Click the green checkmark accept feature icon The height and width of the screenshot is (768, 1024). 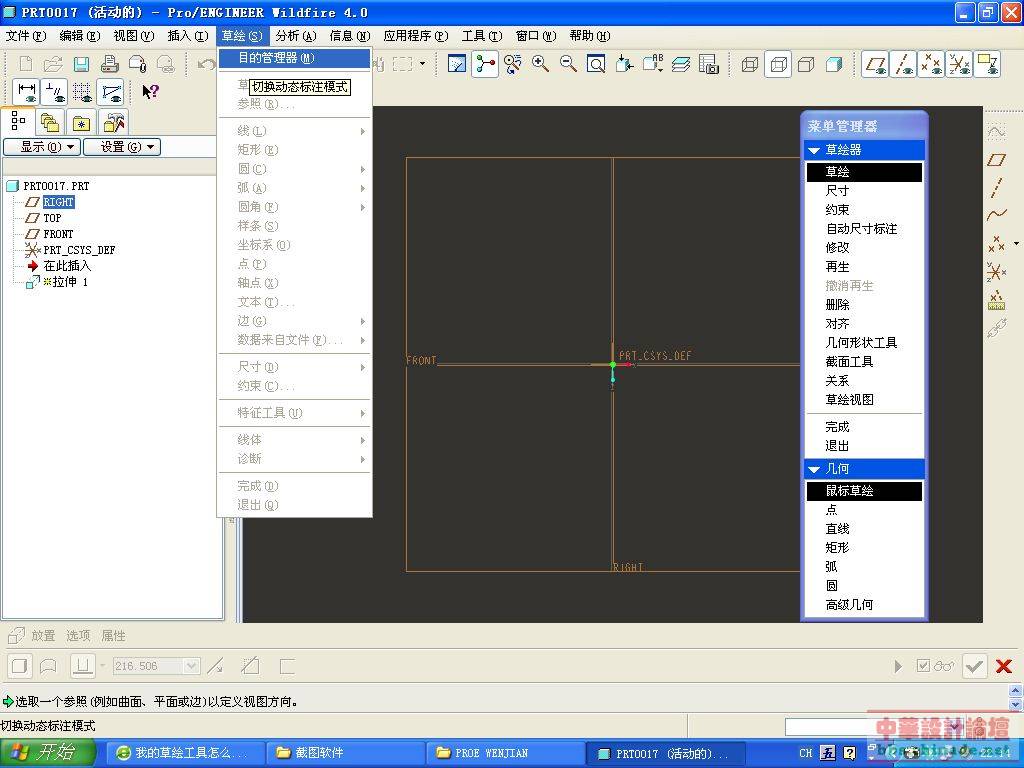point(975,666)
